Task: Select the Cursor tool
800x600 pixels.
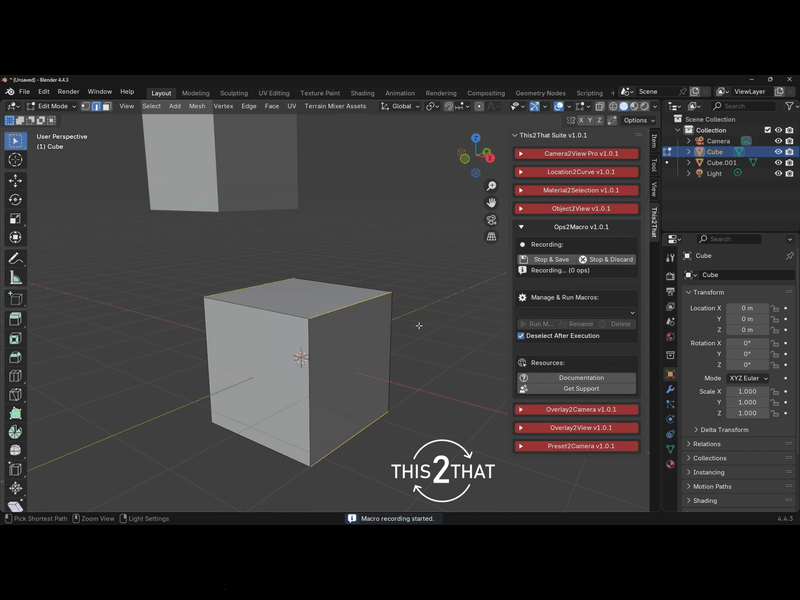Action: pos(15,160)
